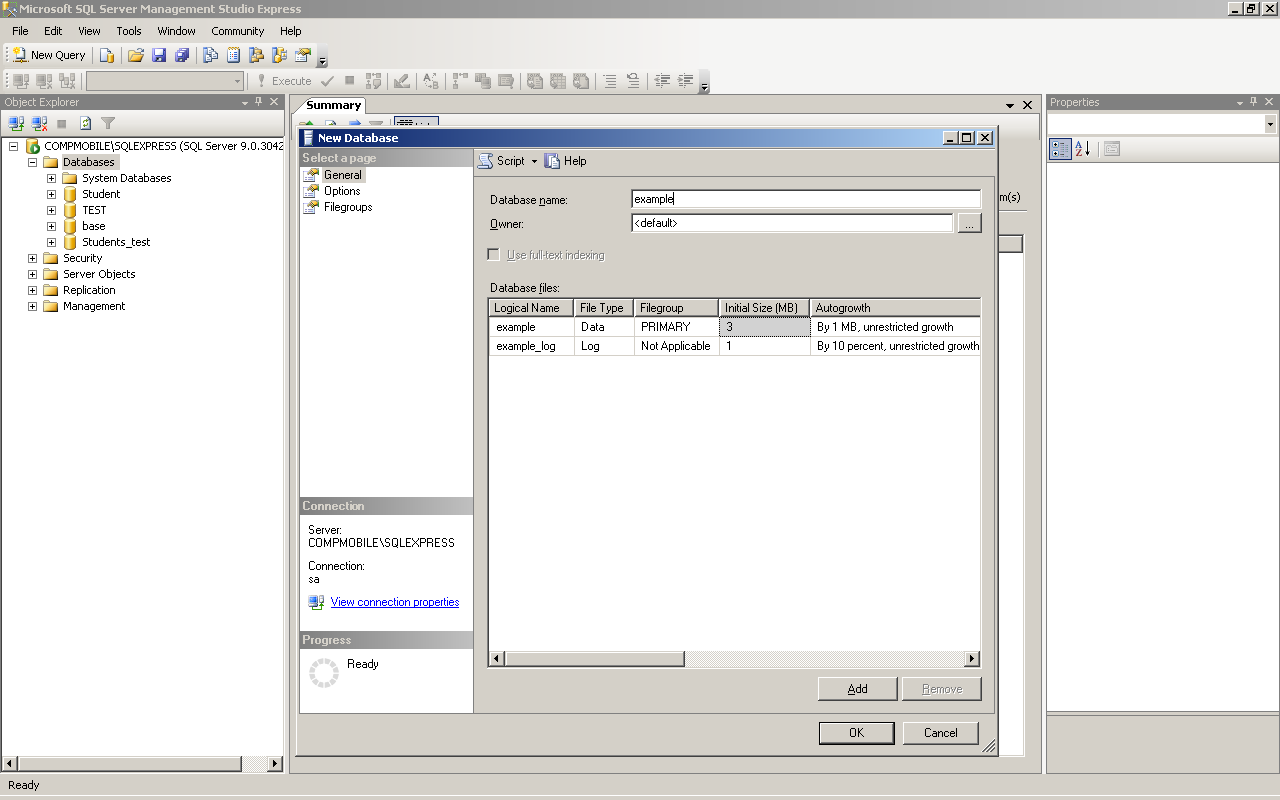Click the Initial Size cell showing 3

click(x=764, y=327)
